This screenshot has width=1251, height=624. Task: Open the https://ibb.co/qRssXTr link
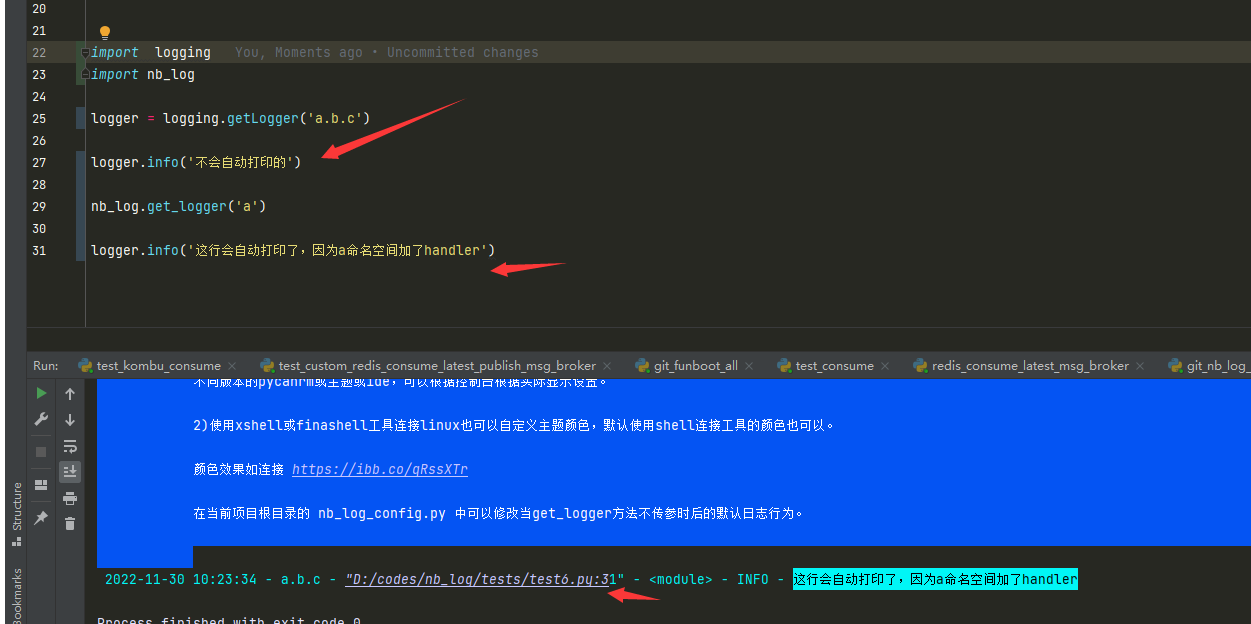tap(380, 469)
